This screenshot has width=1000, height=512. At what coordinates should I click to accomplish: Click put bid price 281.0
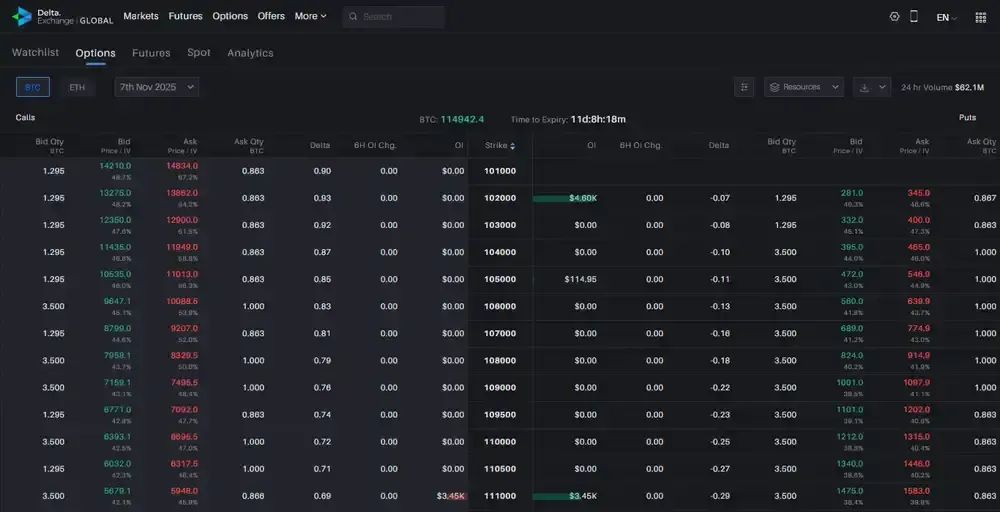click(852, 193)
